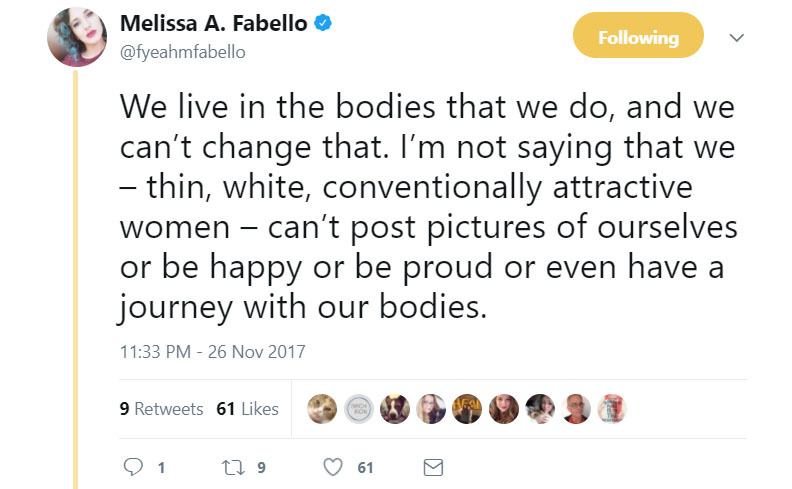The image size is (792, 489).
Task: View the 61 Likes list
Action: click(x=247, y=409)
